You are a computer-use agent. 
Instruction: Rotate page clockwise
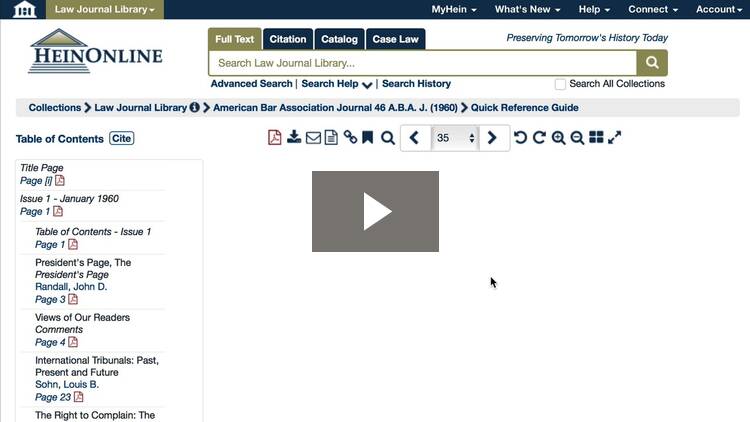(539, 138)
